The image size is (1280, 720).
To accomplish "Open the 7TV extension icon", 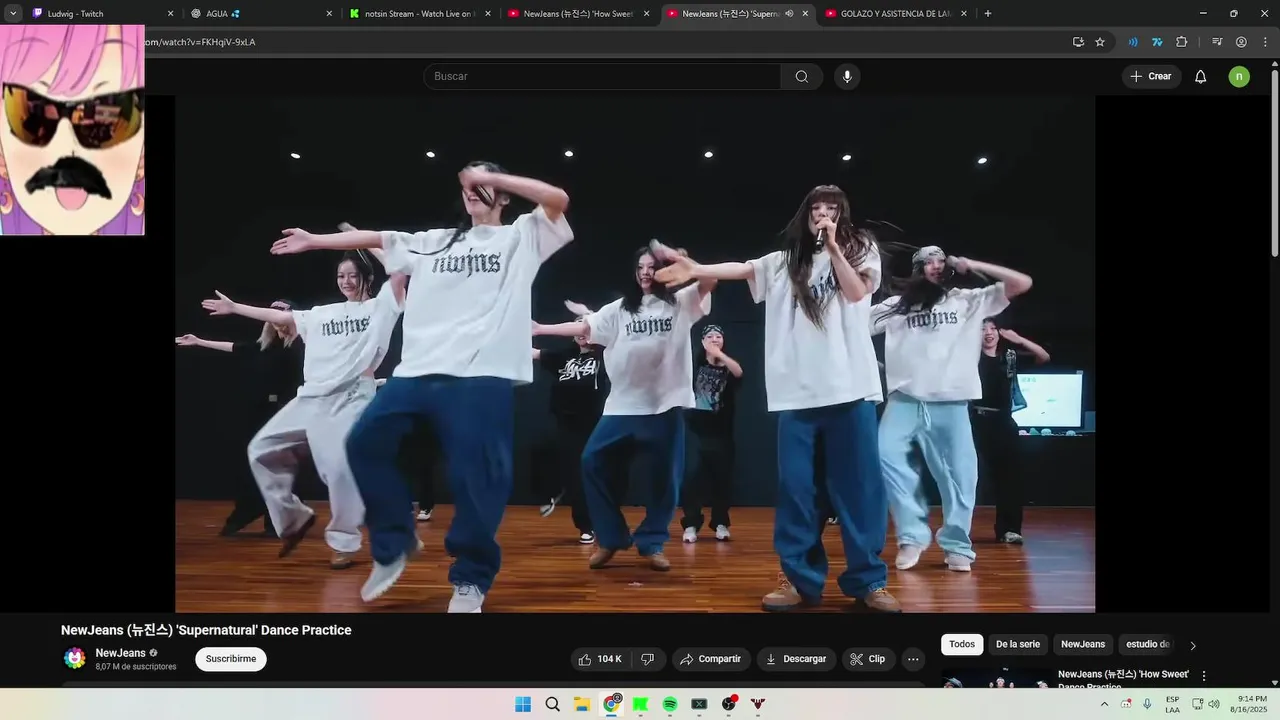I will coord(1157,42).
